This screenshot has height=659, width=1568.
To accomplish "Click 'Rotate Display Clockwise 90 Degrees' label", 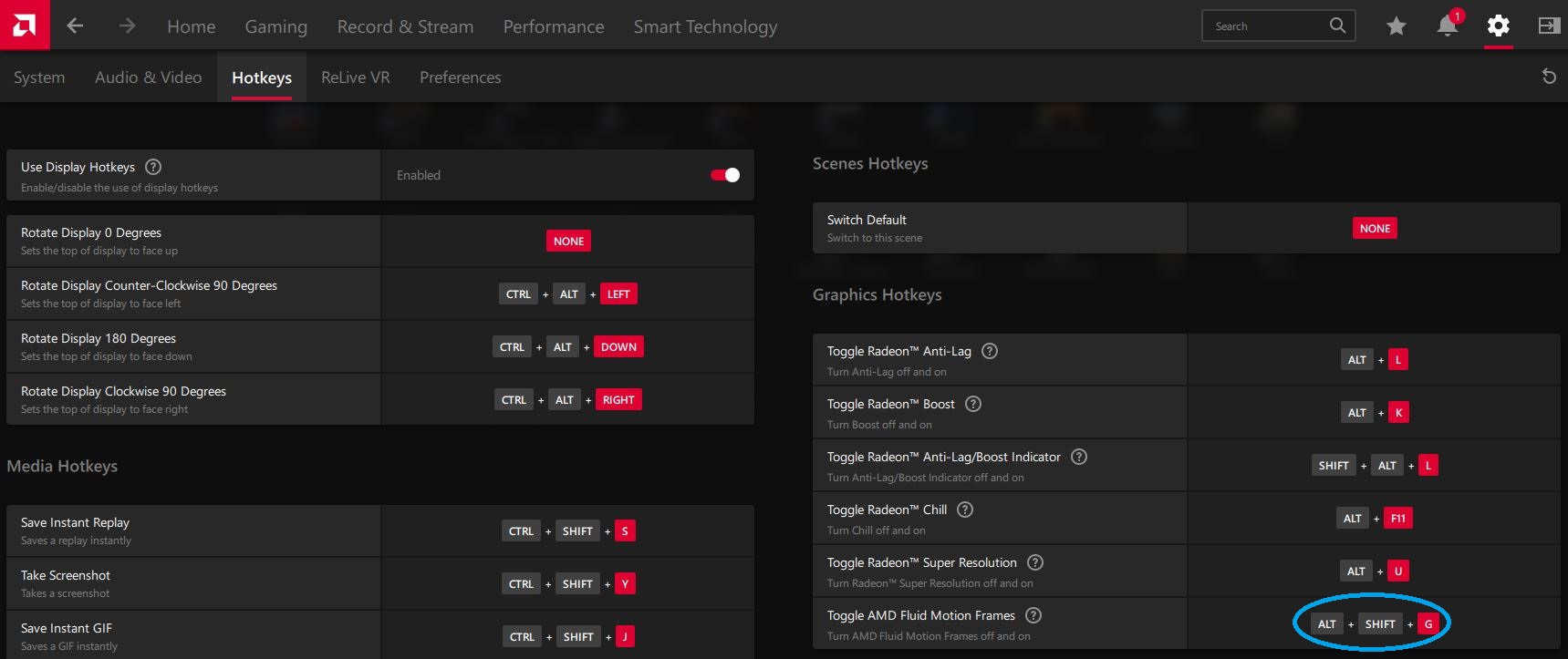I will pos(123,391).
